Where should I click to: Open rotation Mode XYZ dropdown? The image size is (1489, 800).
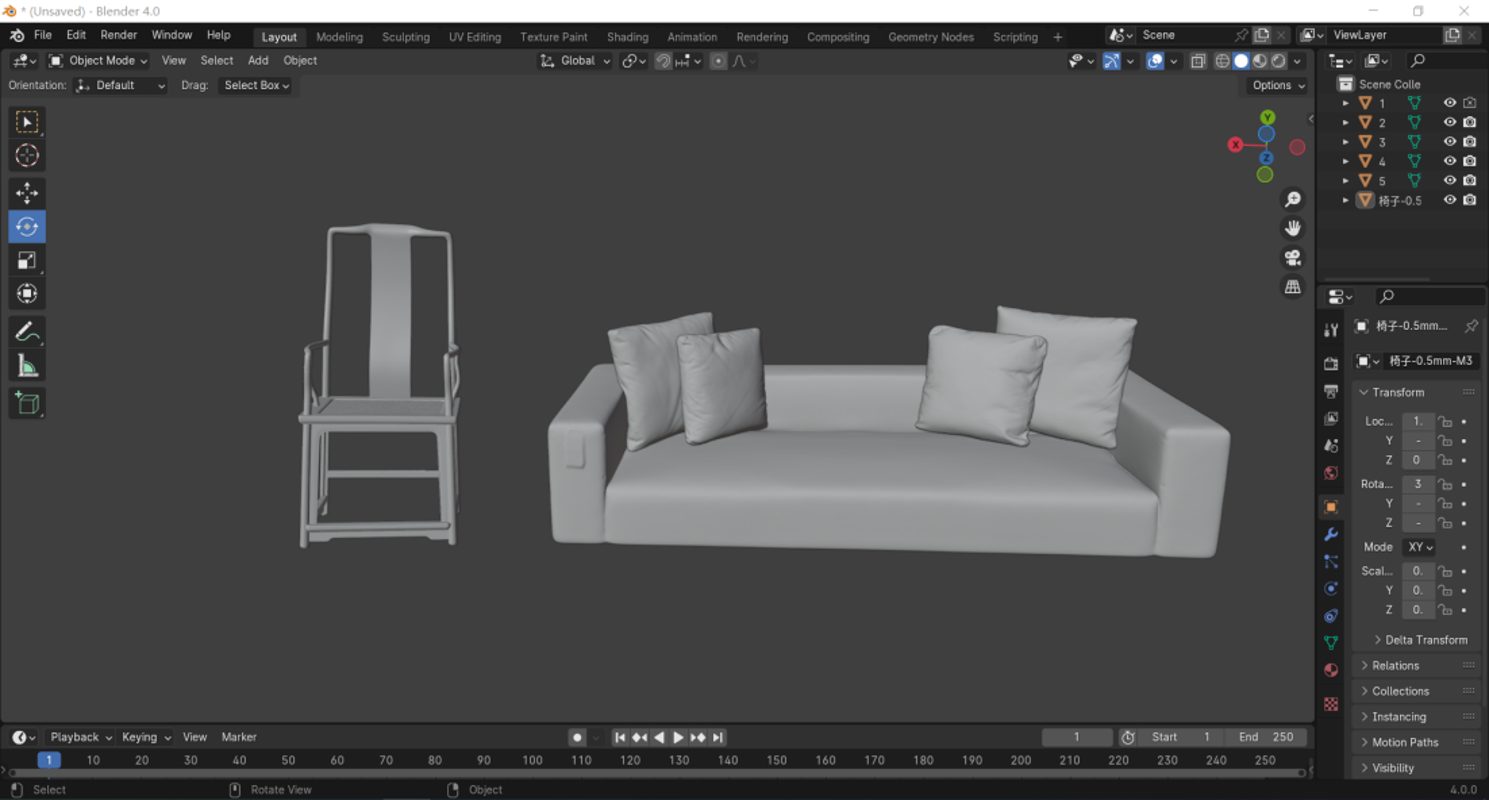point(1418,547)
